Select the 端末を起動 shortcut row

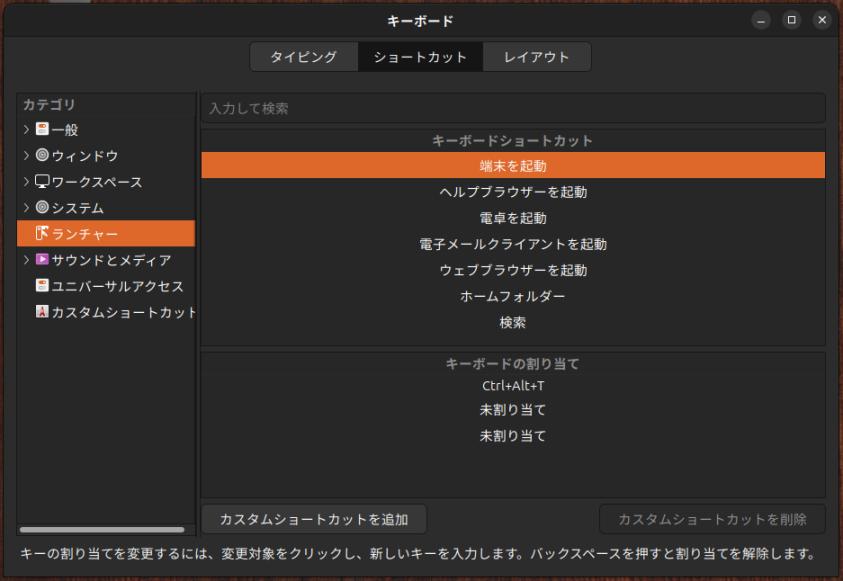[513, 166]
